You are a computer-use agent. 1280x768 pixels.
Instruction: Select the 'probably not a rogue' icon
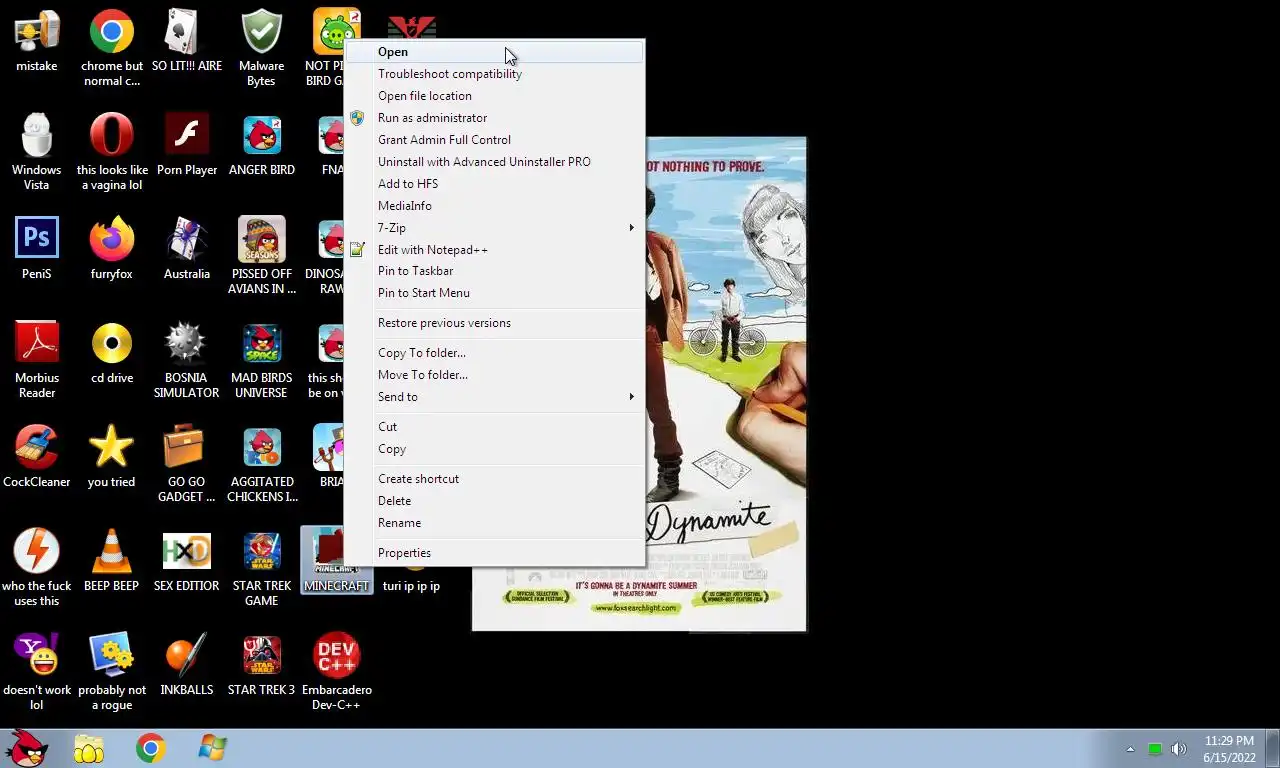click(x=112, y=672)
